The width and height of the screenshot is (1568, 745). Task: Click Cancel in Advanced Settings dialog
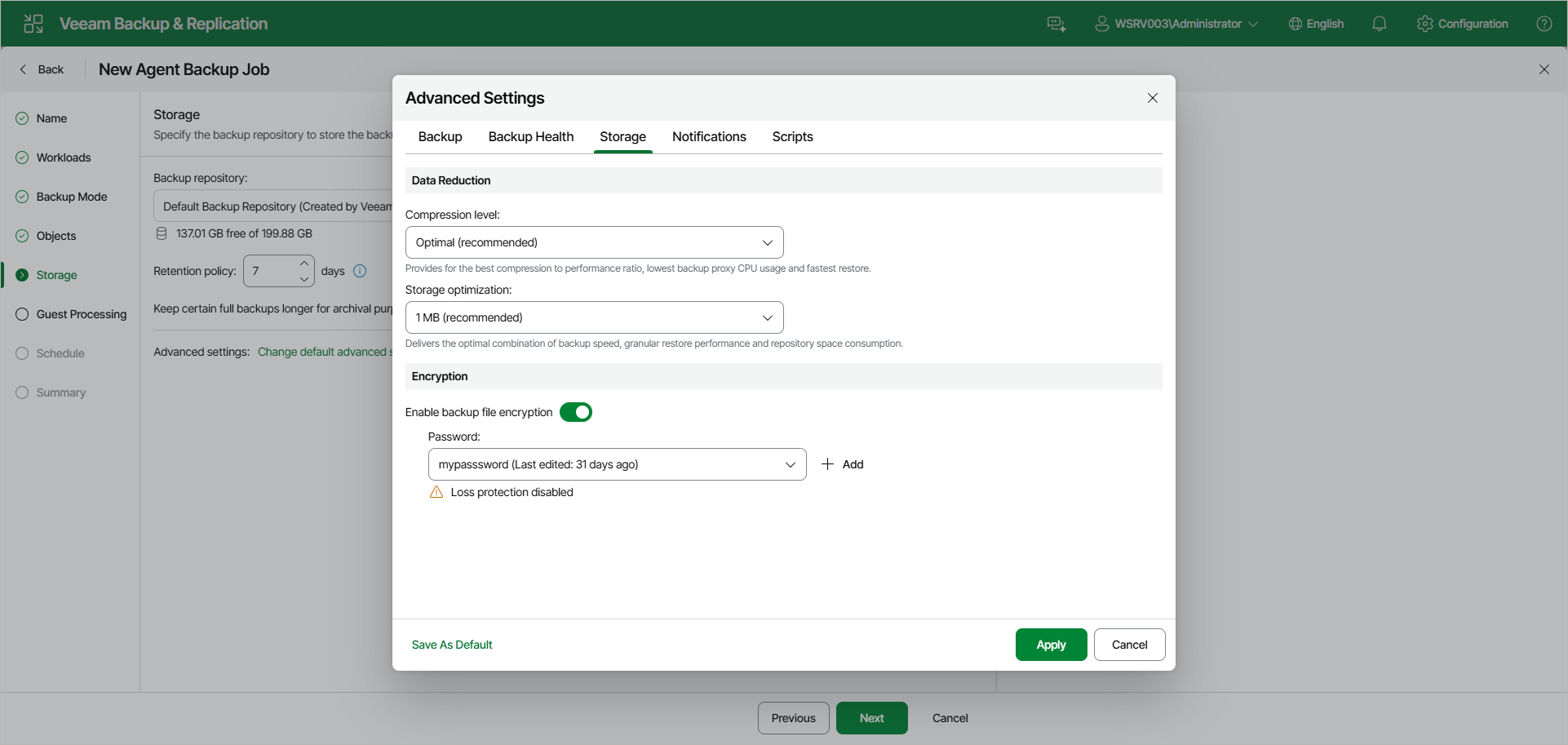[x=1130, y=645]
